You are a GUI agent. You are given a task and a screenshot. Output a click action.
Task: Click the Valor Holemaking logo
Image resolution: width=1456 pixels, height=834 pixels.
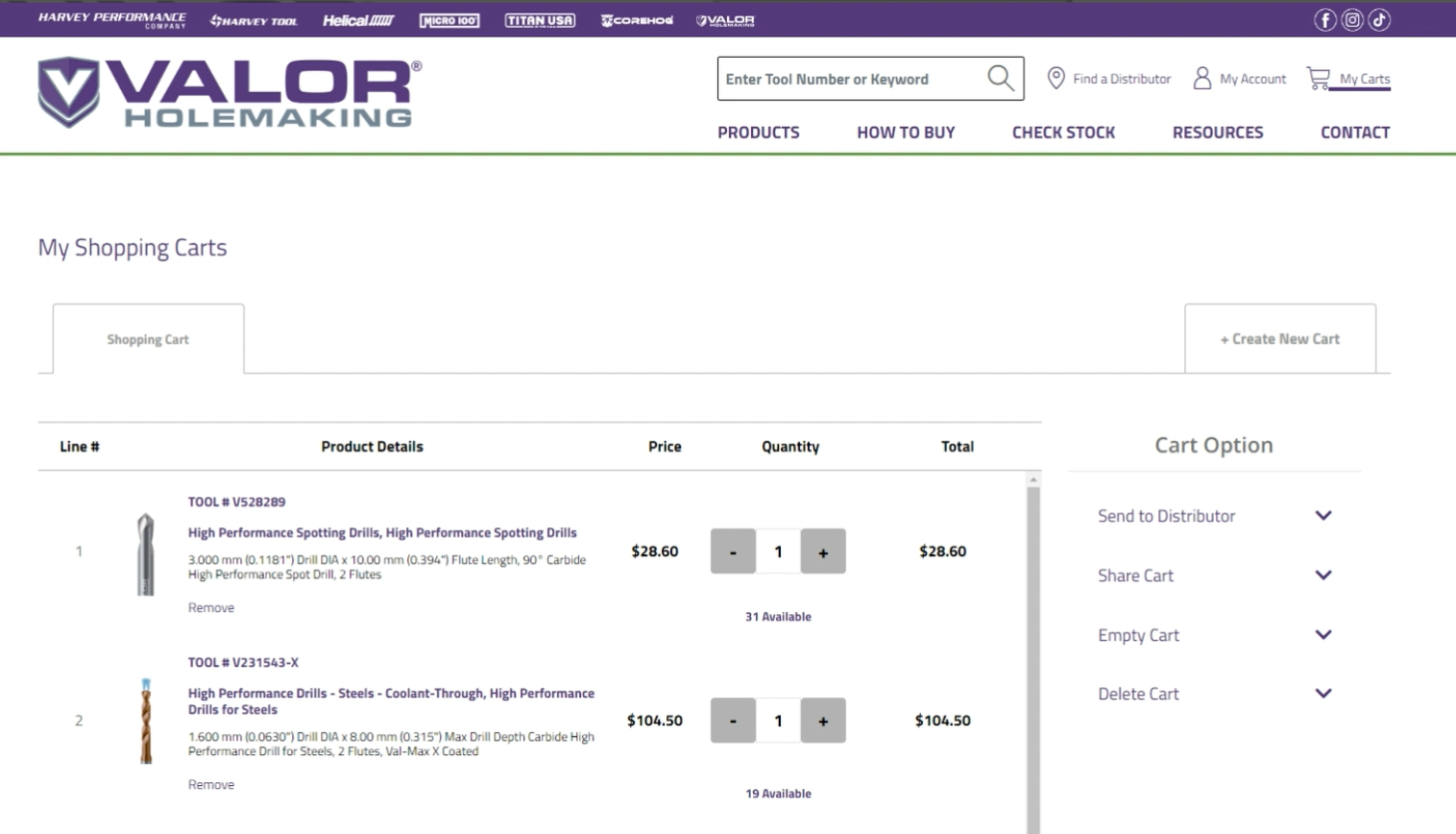coord(230,93)
